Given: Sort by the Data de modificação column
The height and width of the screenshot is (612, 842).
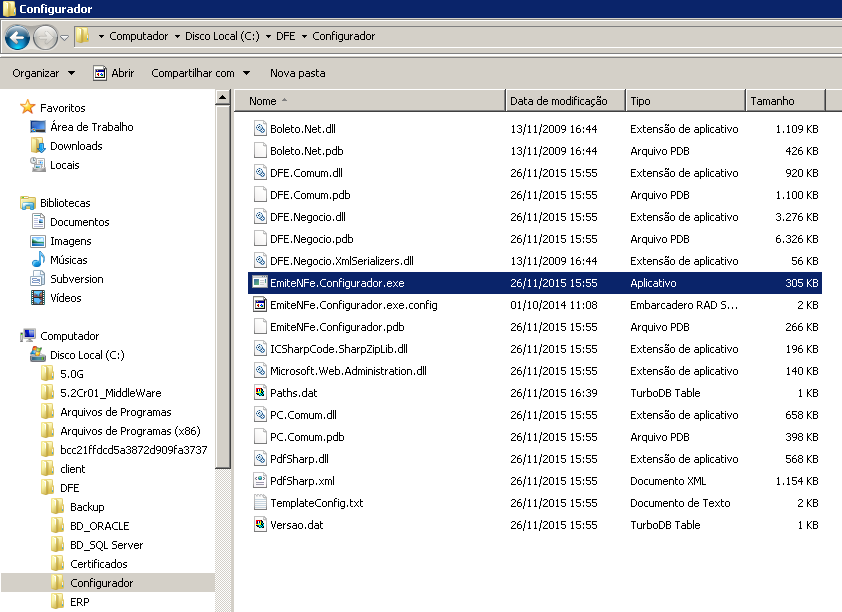Looking at the screenshot, I should pos(565,100).
